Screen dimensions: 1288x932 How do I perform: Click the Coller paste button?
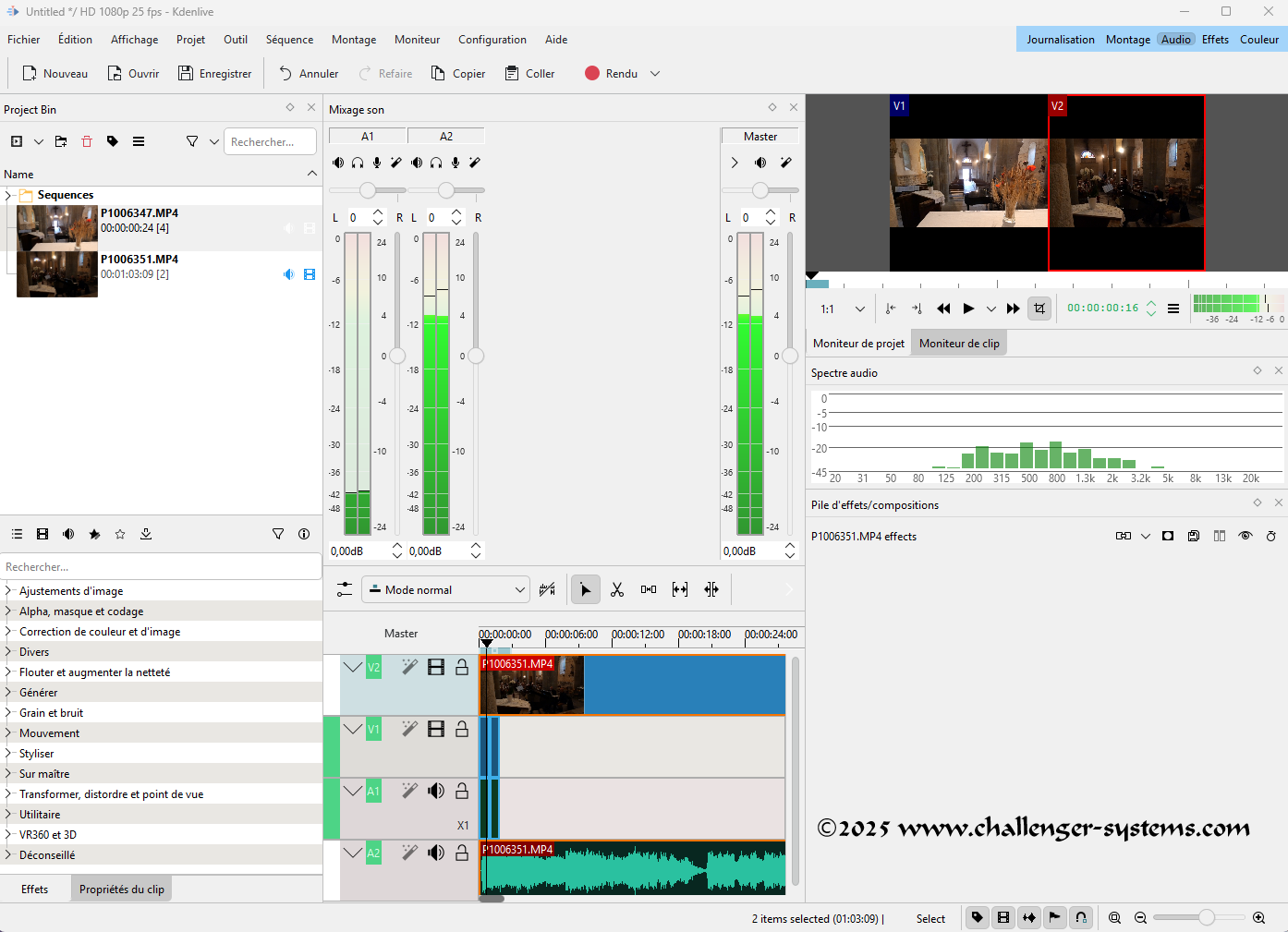(530, 74)
